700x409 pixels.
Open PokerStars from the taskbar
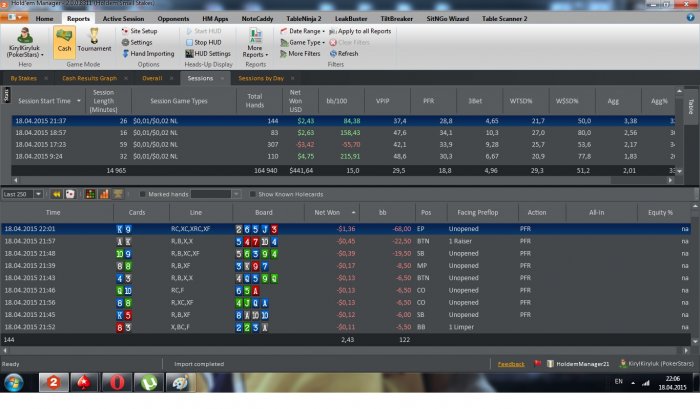tap(84, 383)
